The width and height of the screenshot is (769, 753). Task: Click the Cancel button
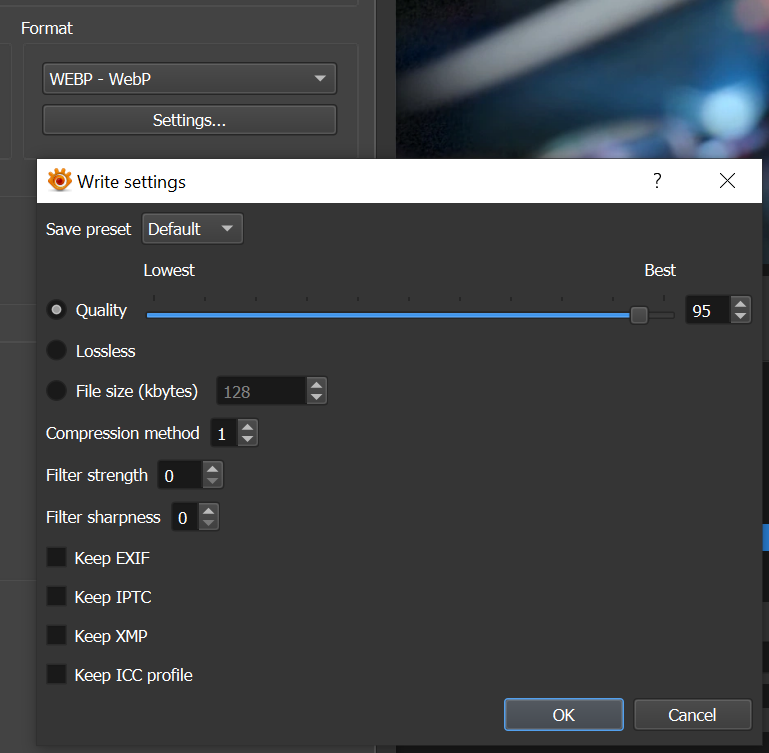click(692, 715)
